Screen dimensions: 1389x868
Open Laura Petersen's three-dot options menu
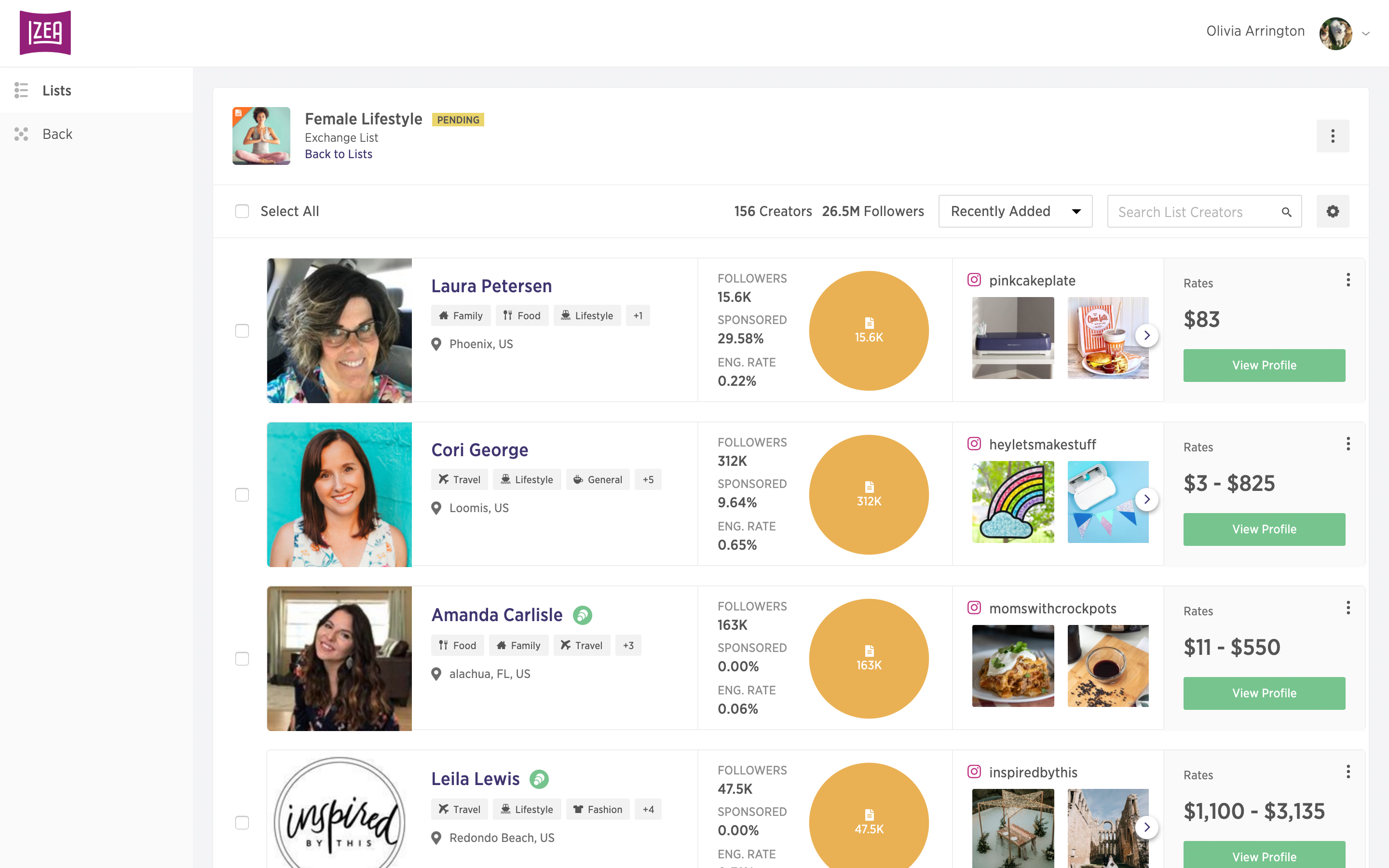point(1348,280)
